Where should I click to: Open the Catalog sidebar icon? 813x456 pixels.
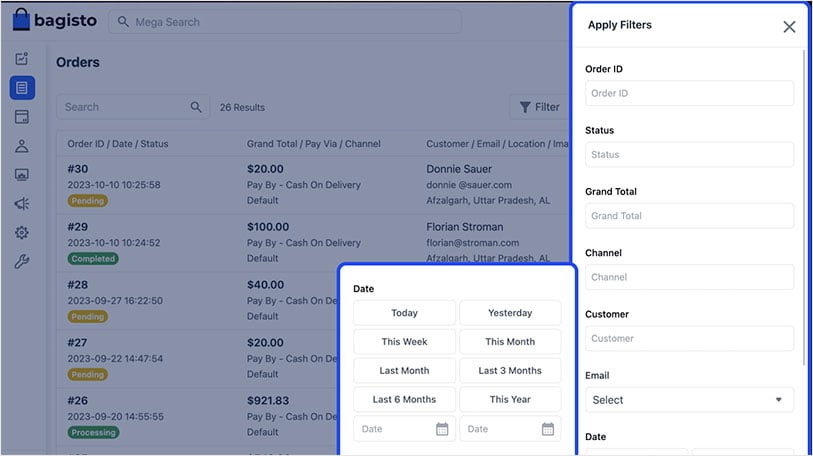pos(22,117)
